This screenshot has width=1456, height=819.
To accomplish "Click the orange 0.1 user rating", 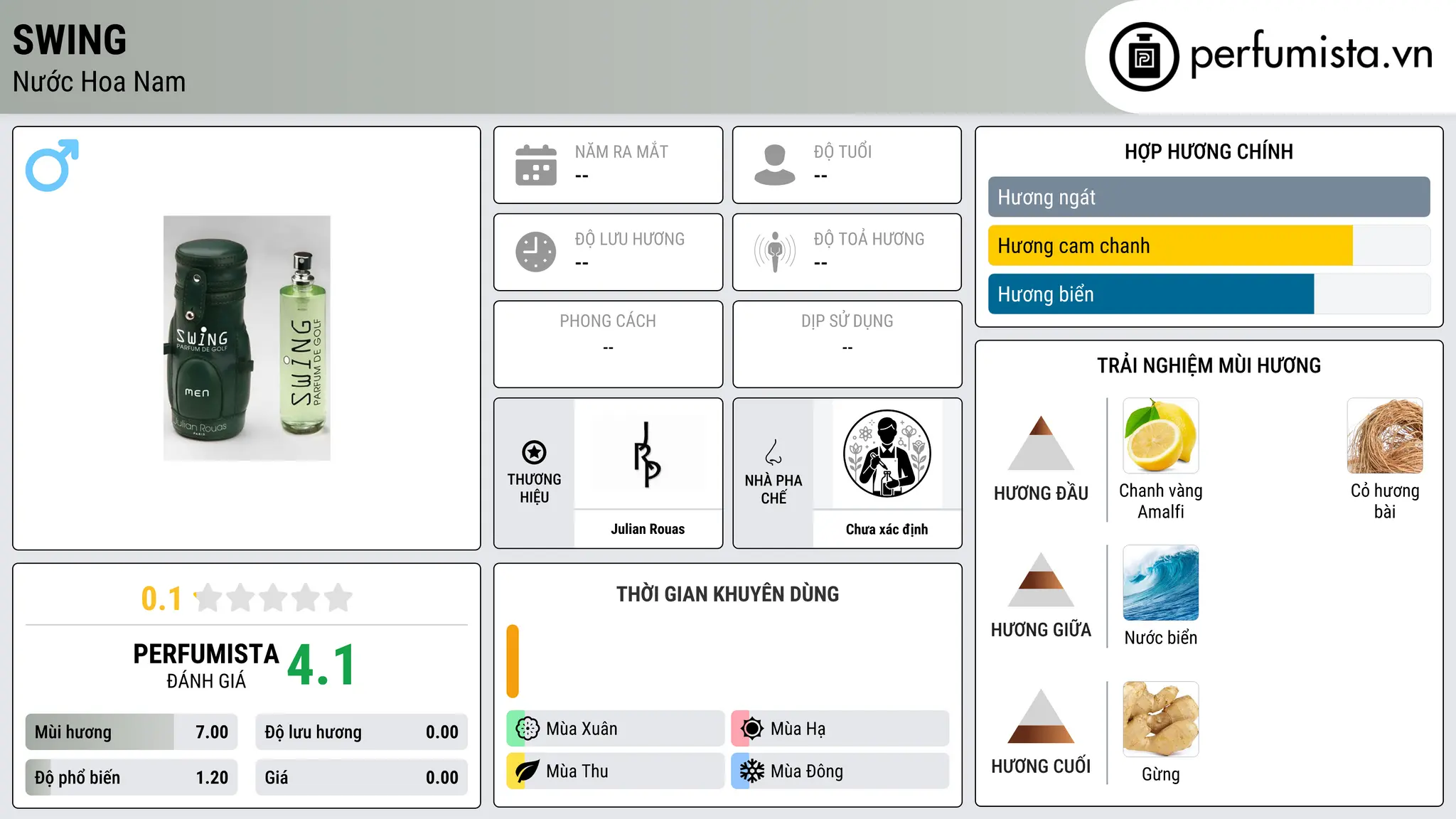I will coord(161,599).
